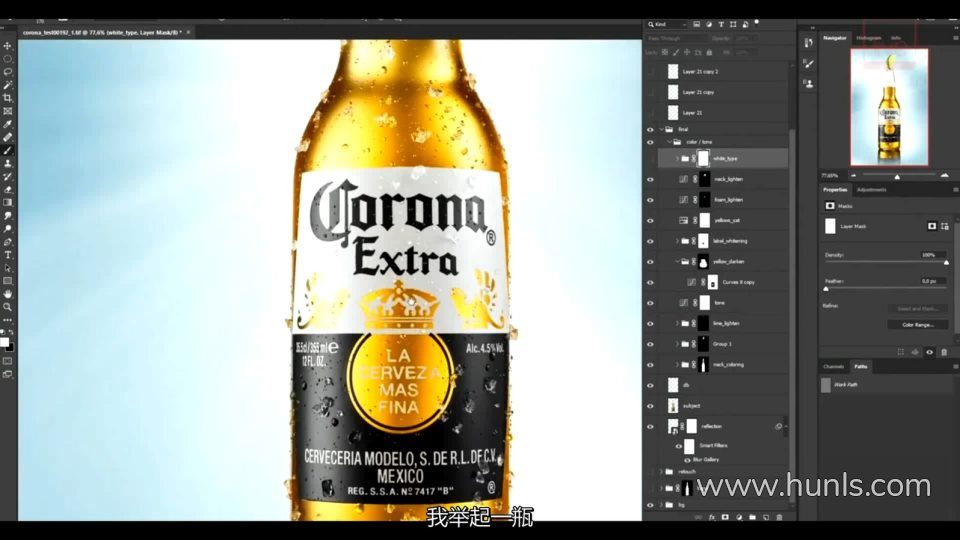Image resolution: width=960 pixels, height=540 pixels.
Task: Expand the white_type group
Action: click(677, 159)
